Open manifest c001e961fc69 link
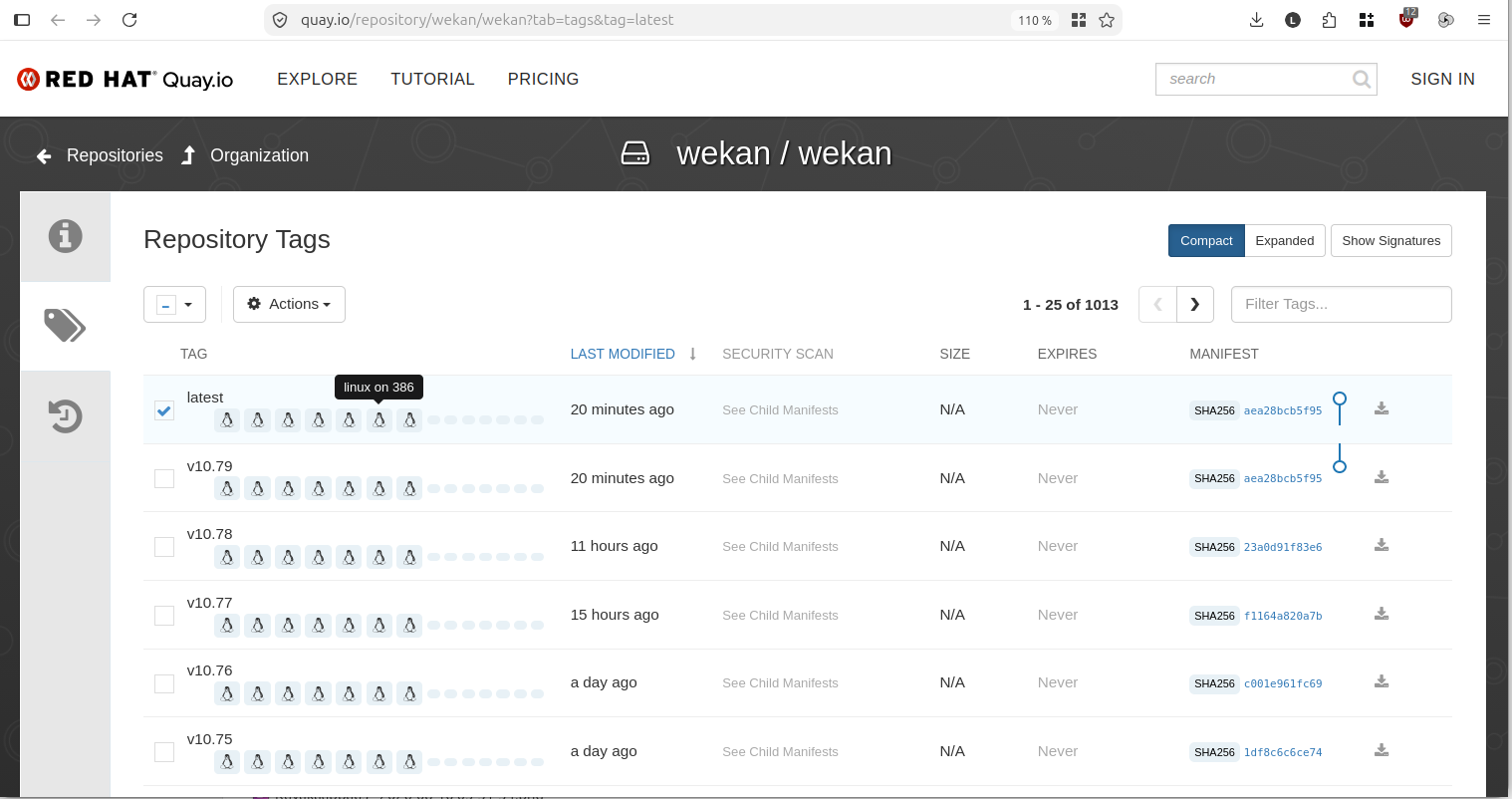Viewport: 1512px width, 799px height. point(1283,683)
